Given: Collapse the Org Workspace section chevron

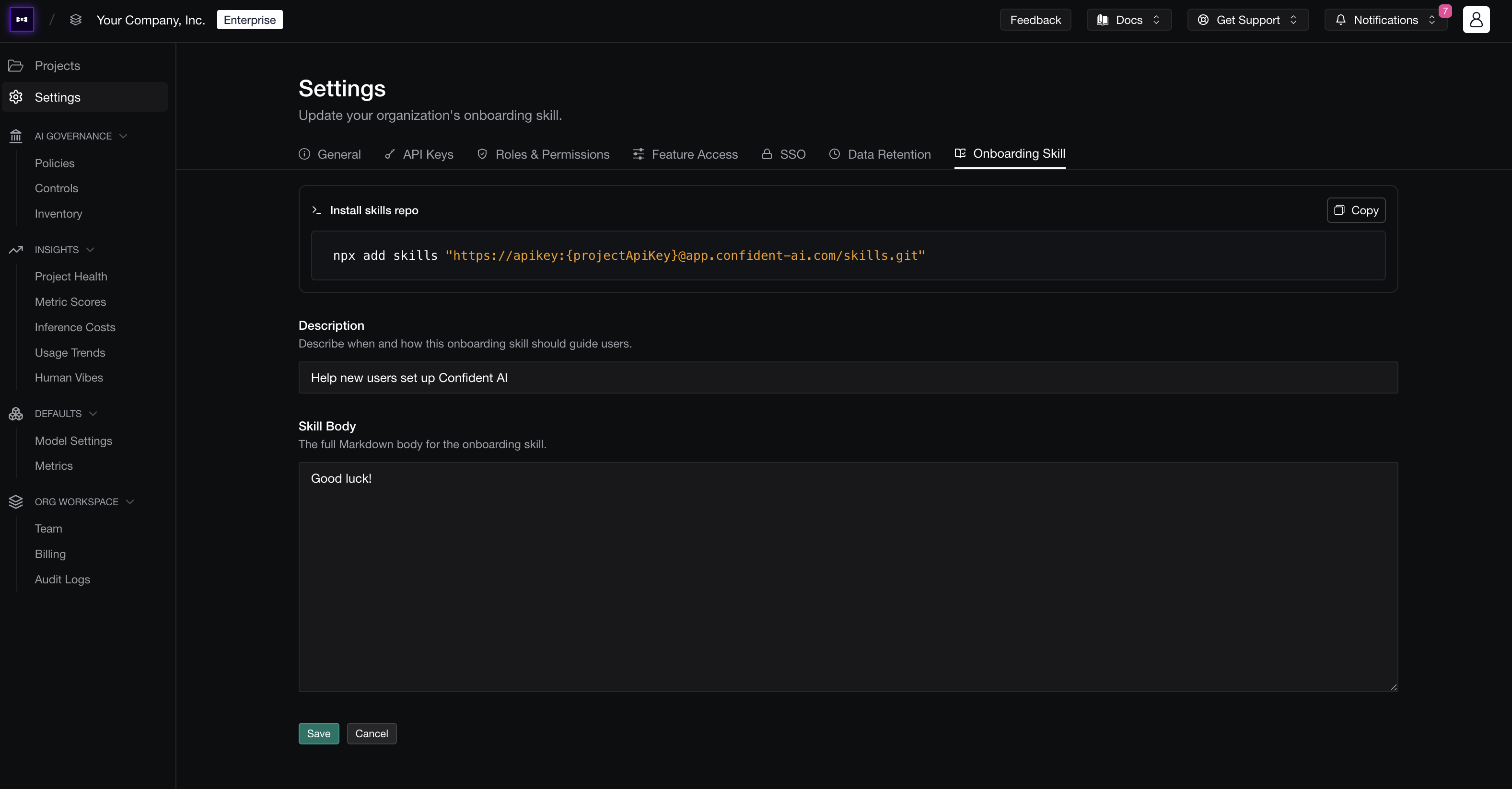Looking at the screenshot, I should [130, 502].
